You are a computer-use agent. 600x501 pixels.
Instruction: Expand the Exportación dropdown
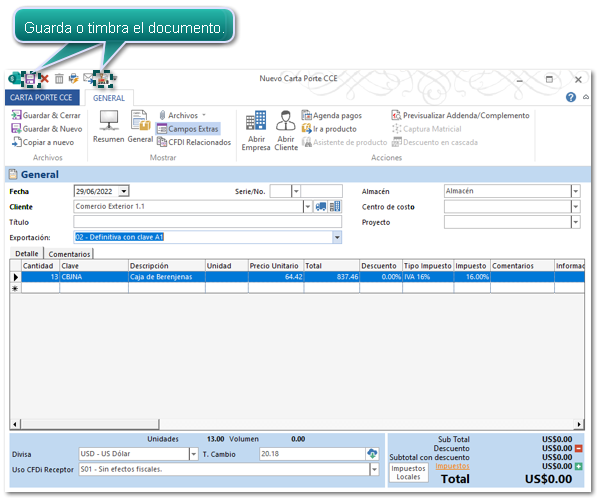point(337,237)
